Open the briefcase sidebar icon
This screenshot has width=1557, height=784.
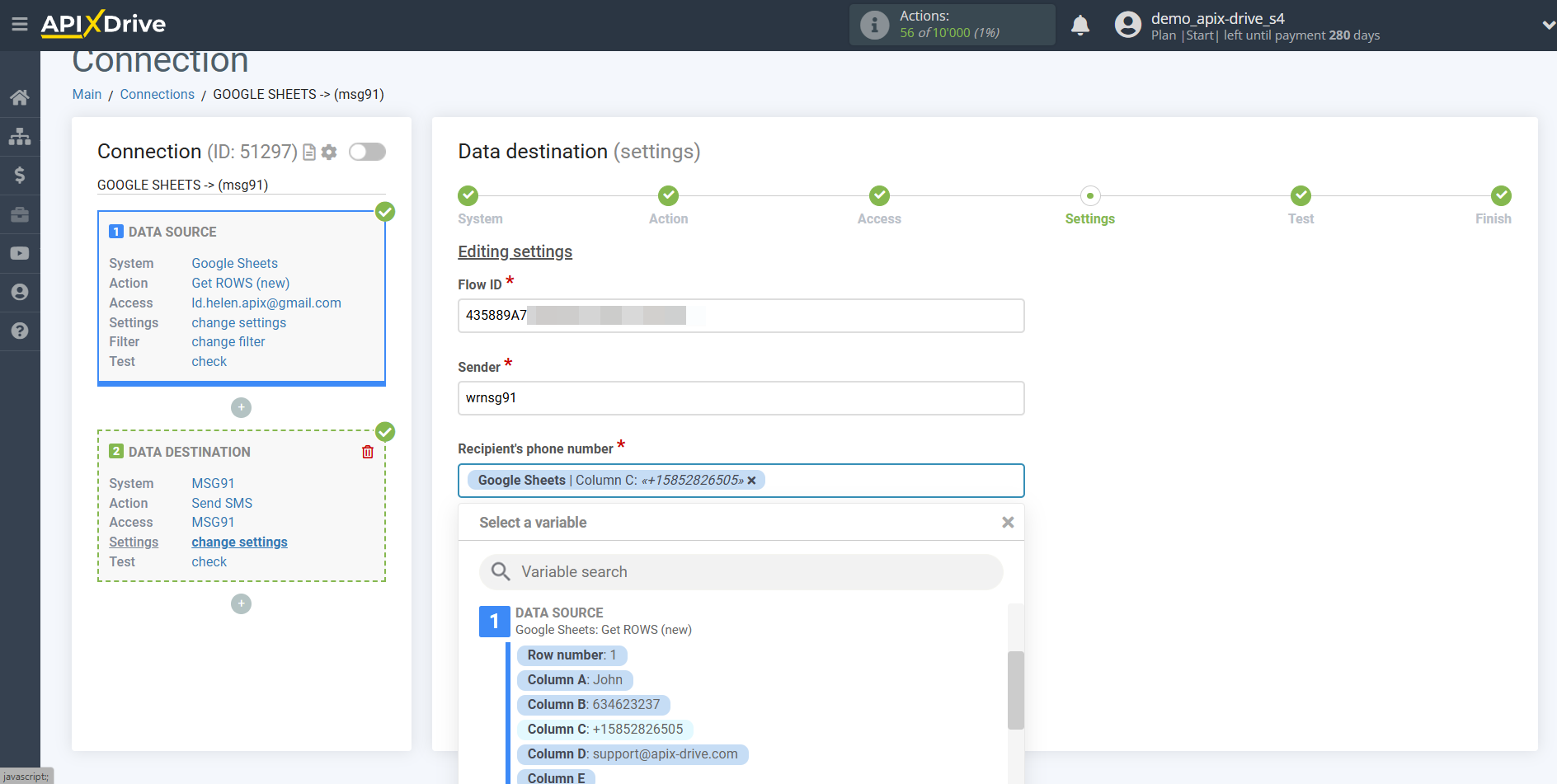point(20,214)
